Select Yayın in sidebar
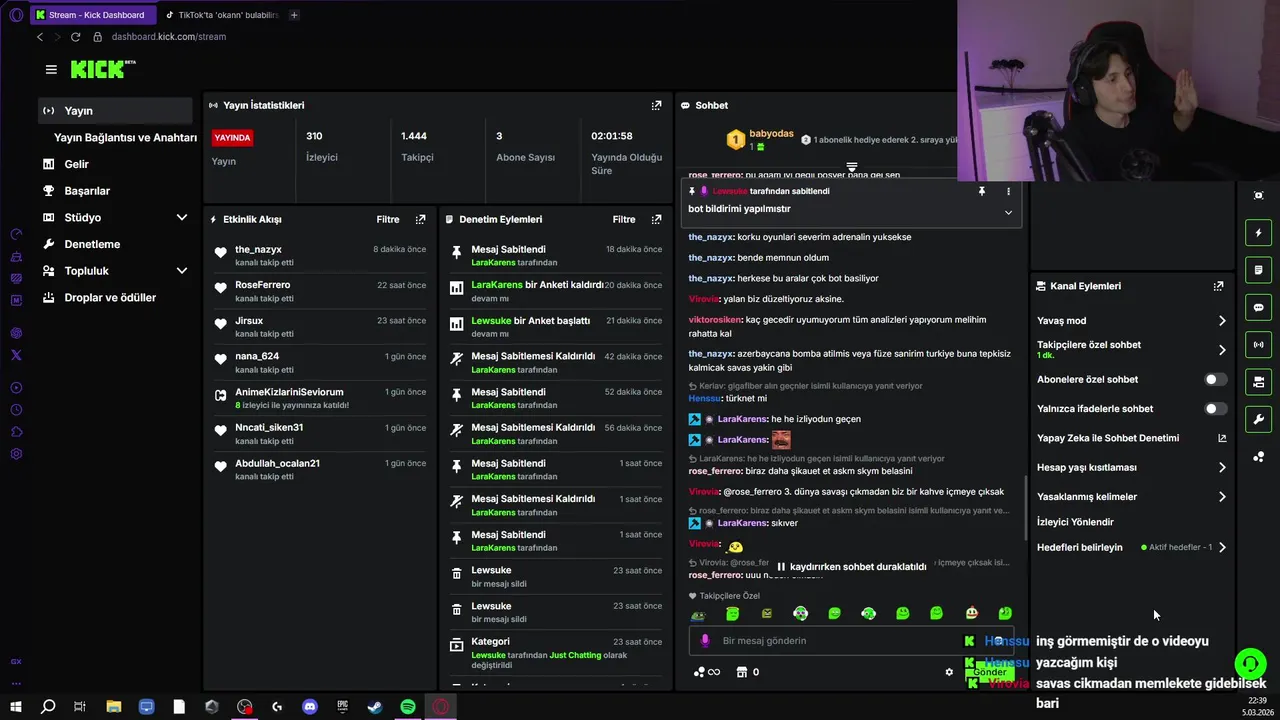This screenshot has width=1280, height=720. click(x=115, y=111)
